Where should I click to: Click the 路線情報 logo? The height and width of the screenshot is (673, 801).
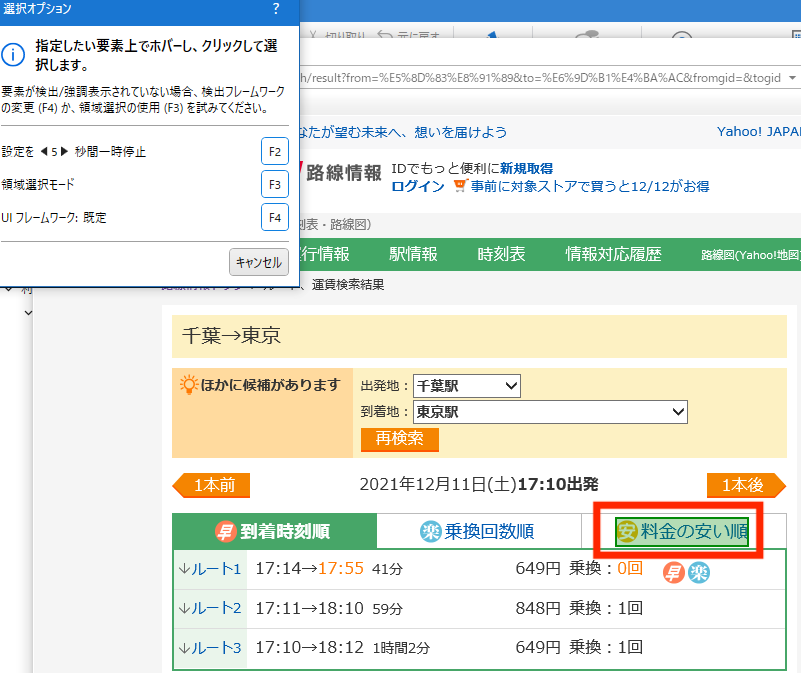[343, 173]
